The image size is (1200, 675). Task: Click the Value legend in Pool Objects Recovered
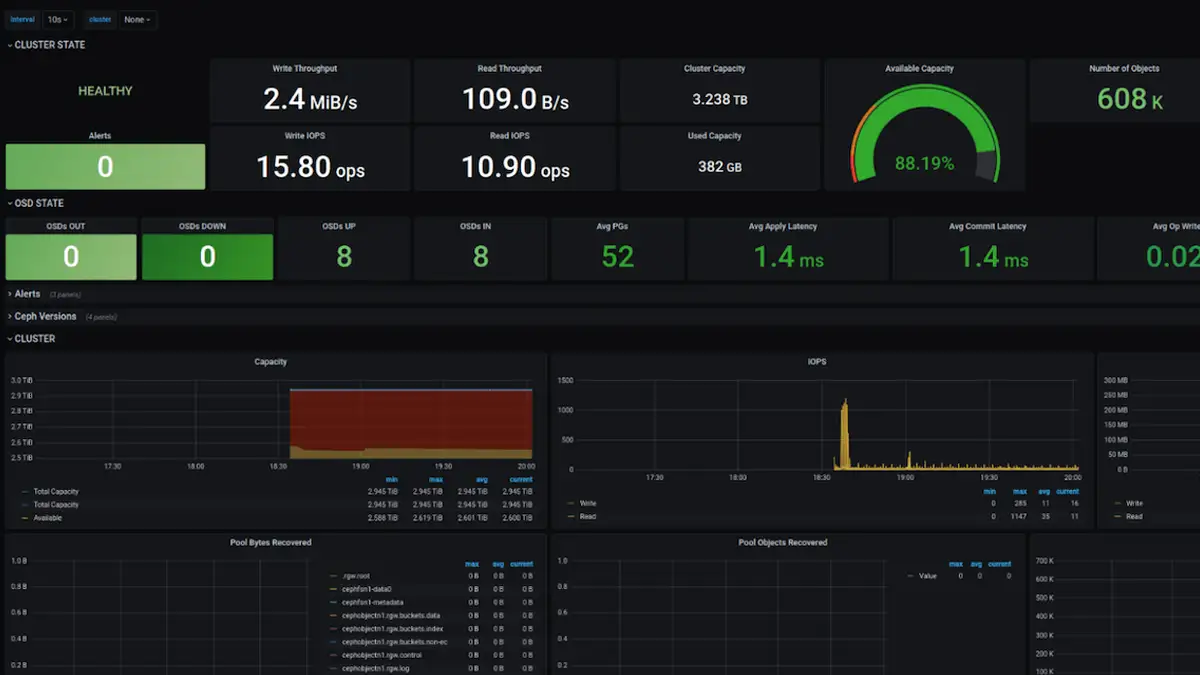pos(926,575)
